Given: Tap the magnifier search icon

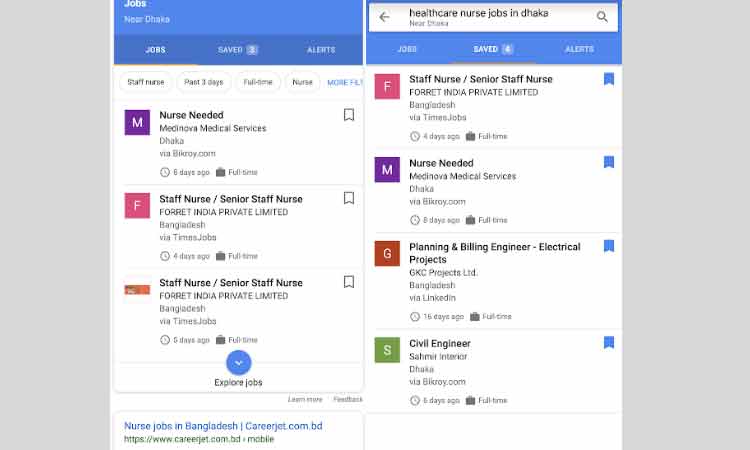Looking at the screenshot, I should [602, 17].
